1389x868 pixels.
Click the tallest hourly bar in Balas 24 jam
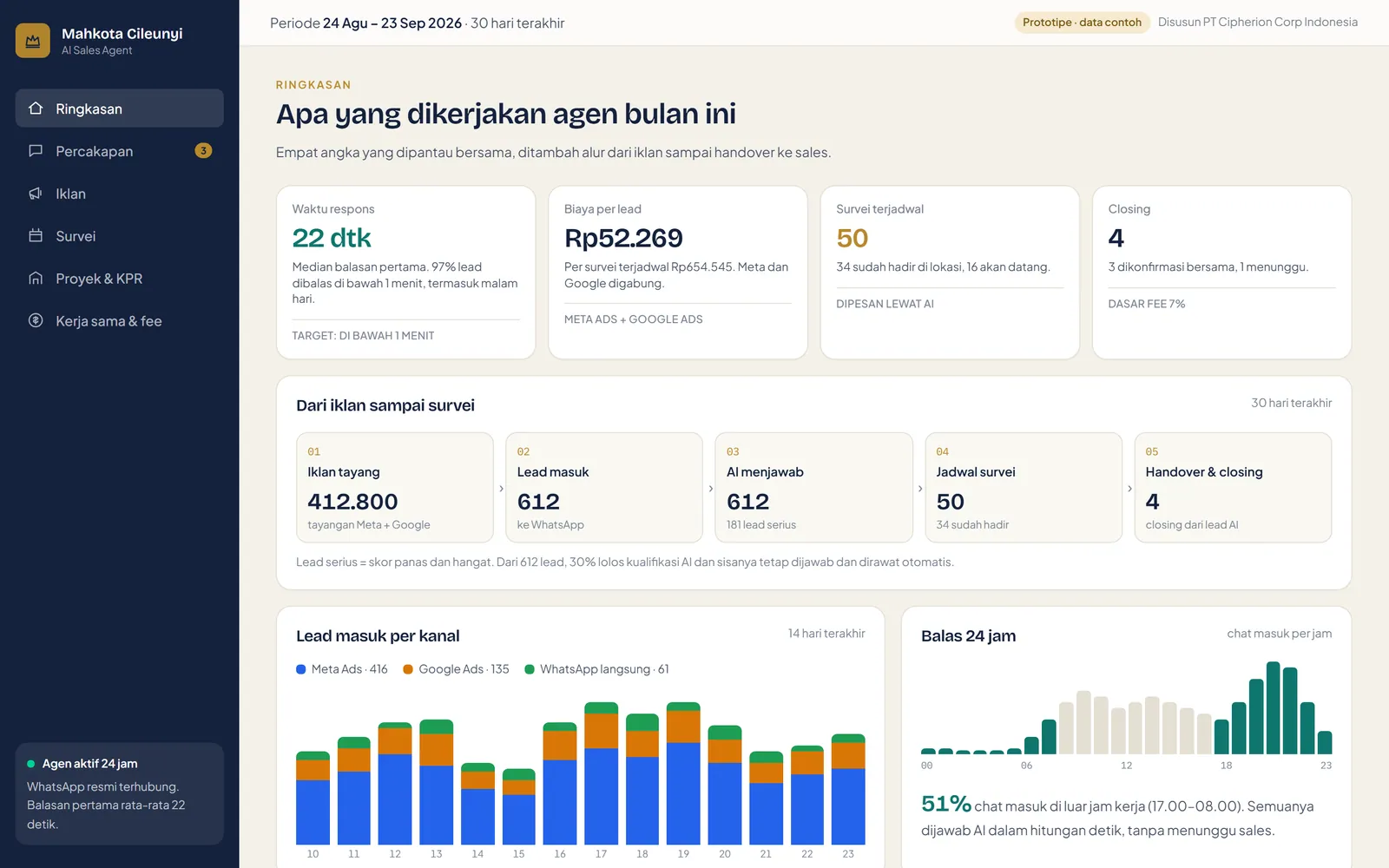[1274, 707]
